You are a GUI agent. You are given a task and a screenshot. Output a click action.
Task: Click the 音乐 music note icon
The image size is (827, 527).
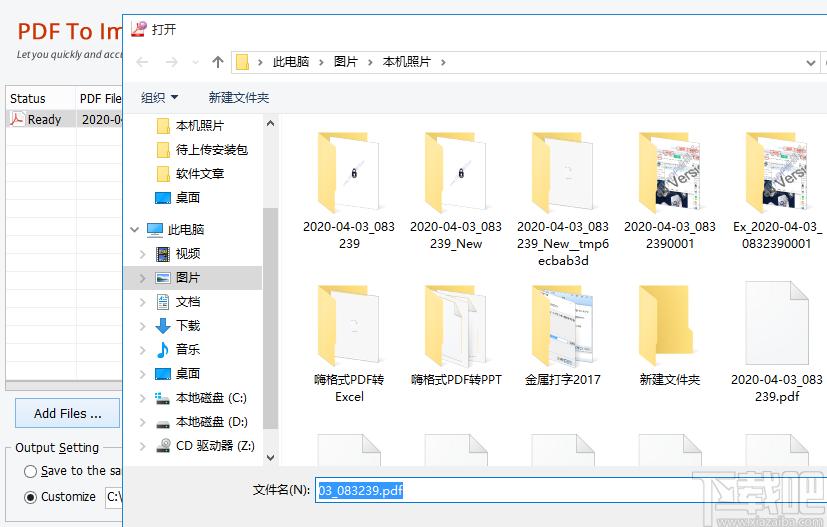click(x=163, y=349)
